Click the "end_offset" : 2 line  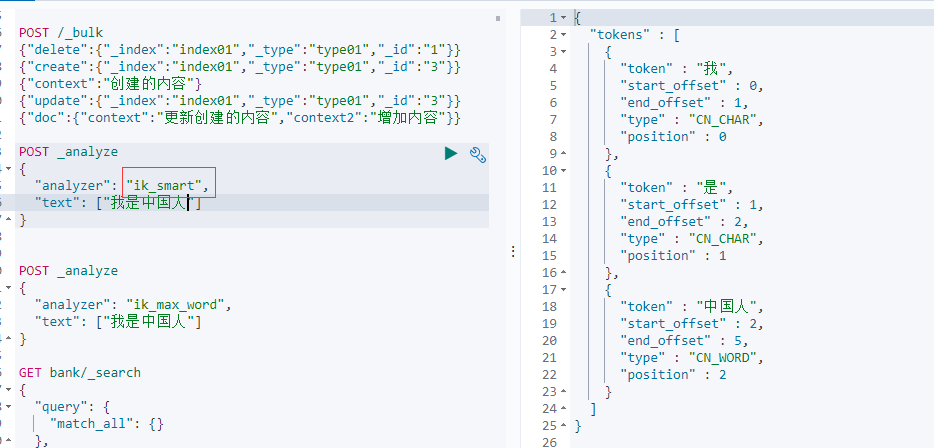684,221
